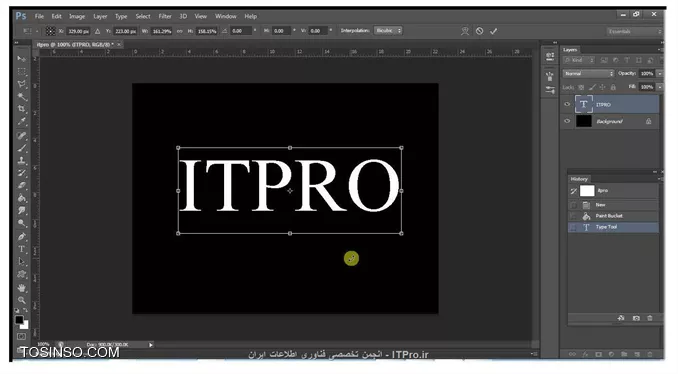The height and width of the screenshot is (374, 678).
Task: Select the Horizontal Type tool in toolbox
Action: point(22,249)
